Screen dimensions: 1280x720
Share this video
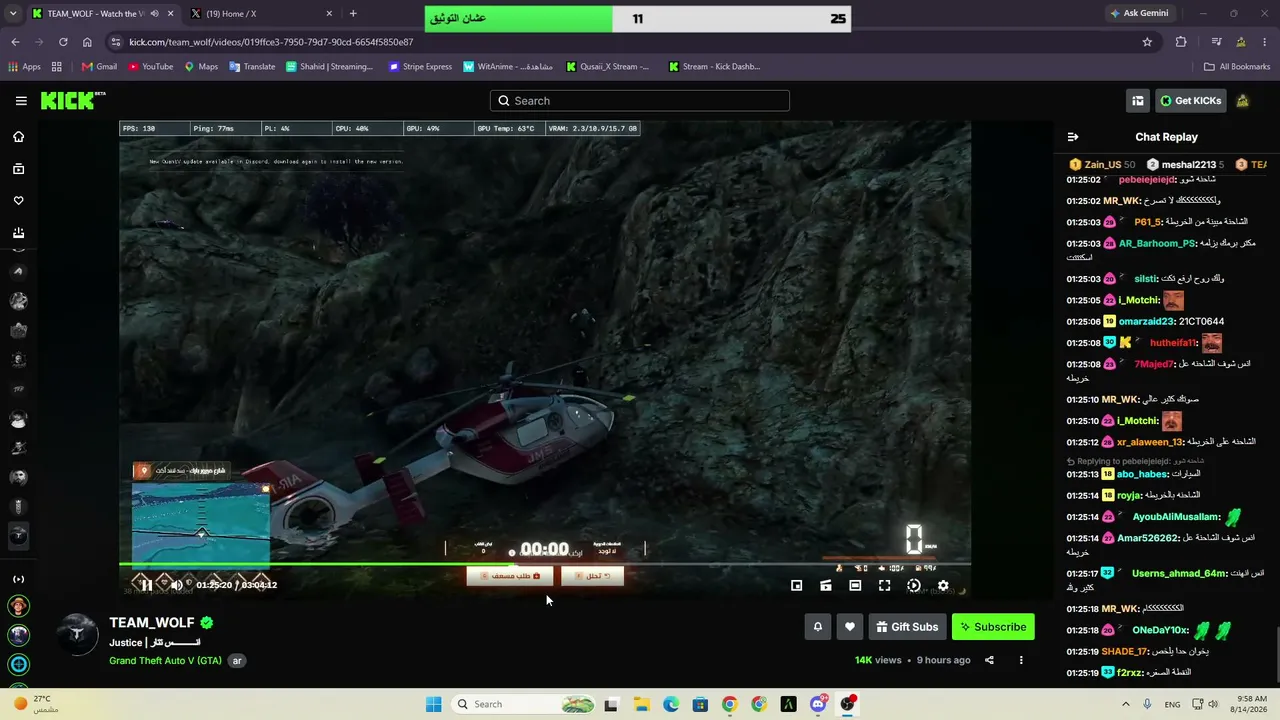pos(989,660)
